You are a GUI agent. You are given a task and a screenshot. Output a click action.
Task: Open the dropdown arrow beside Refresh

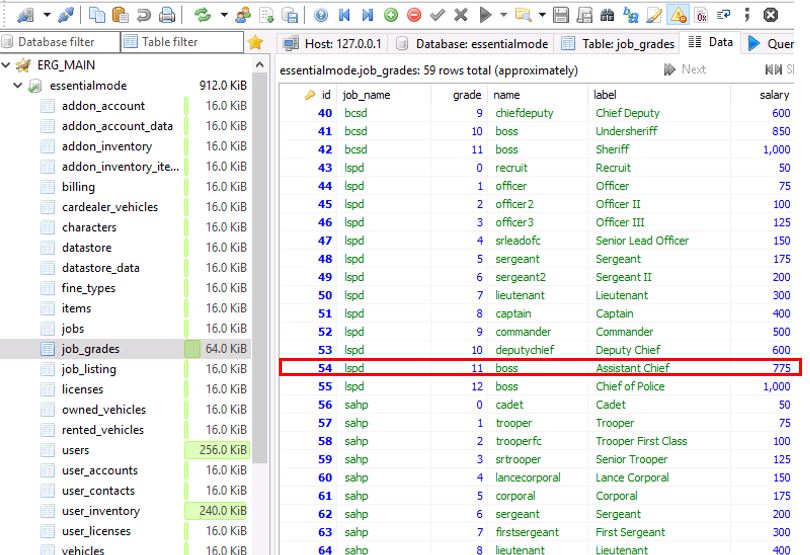coord(224,15)
